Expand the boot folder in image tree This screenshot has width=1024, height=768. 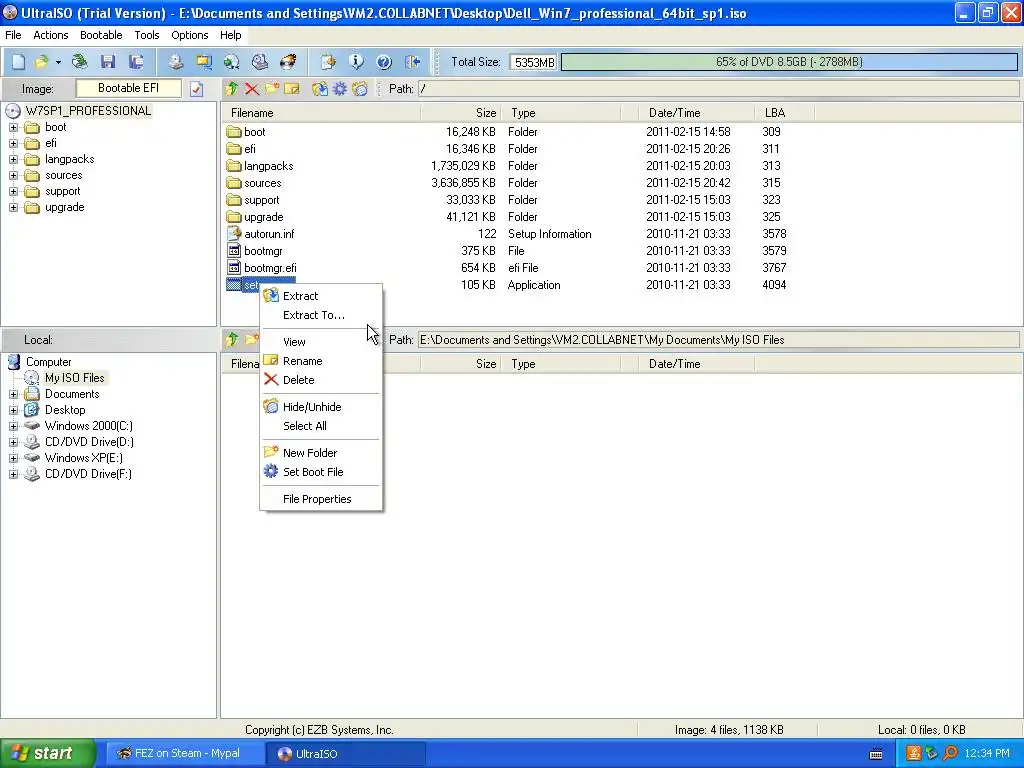(x=13, y=127)
